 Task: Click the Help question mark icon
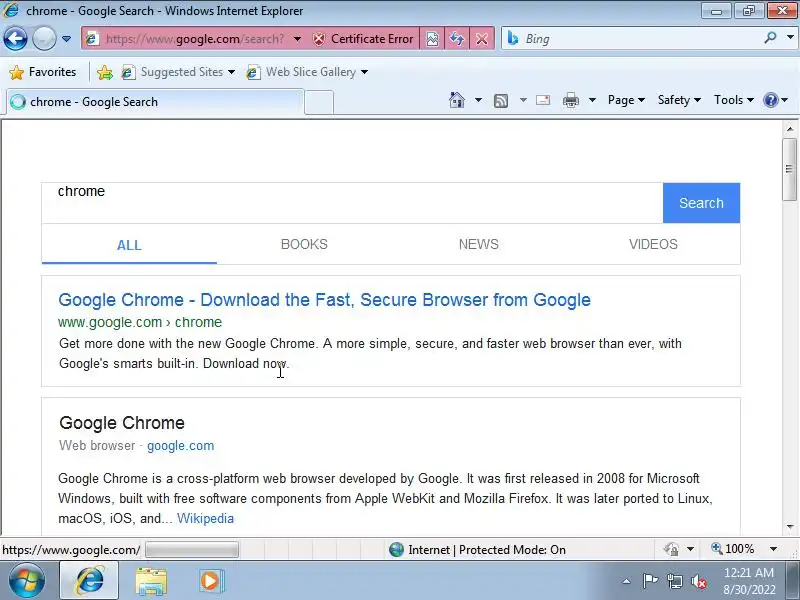(770, 100)
